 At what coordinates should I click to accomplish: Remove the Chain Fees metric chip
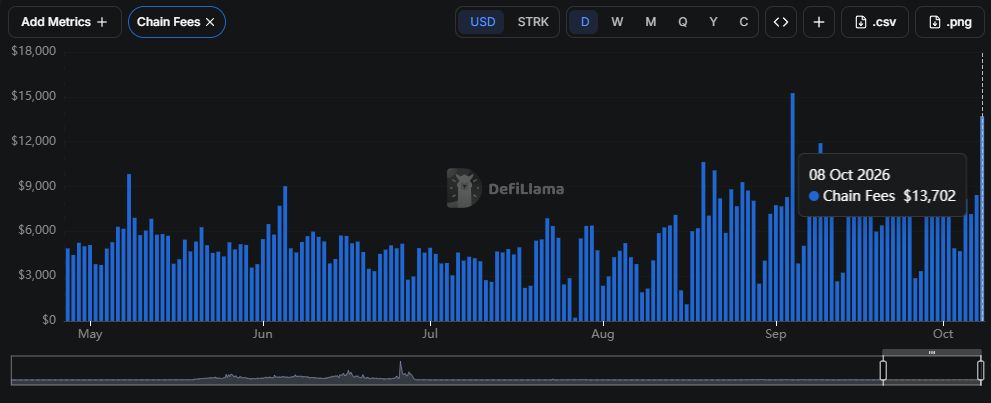(x=210, y=22)
